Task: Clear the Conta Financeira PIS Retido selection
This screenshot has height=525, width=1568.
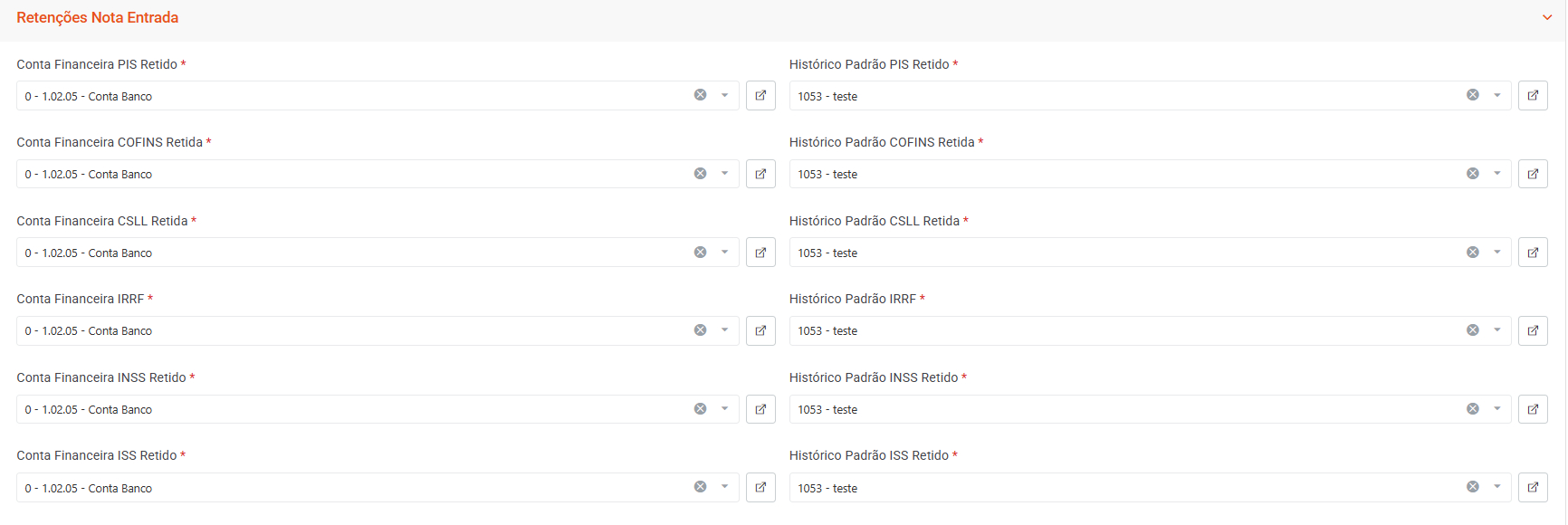Action: coord(700,95)
